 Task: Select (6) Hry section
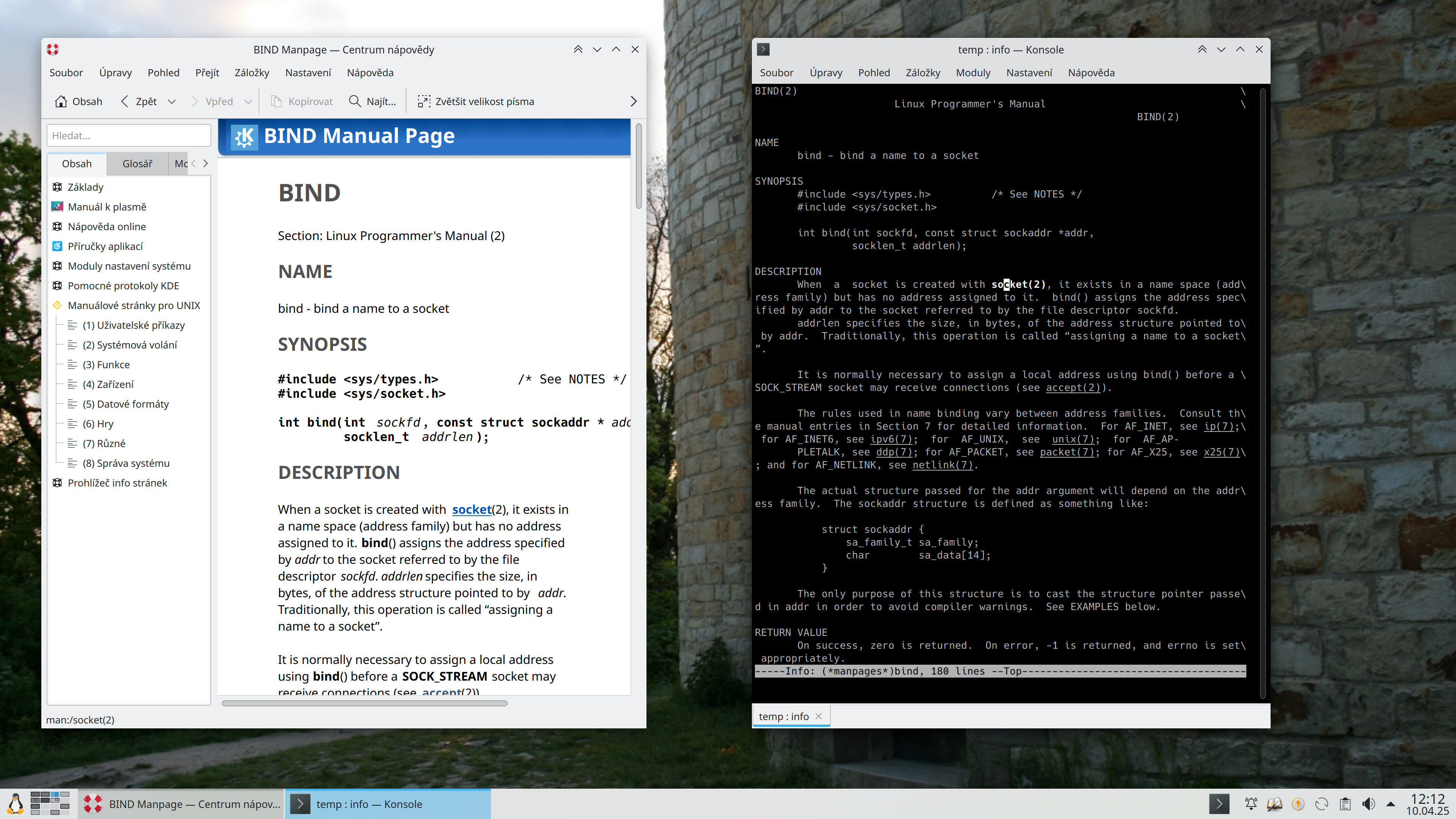(x=98, y=425)
